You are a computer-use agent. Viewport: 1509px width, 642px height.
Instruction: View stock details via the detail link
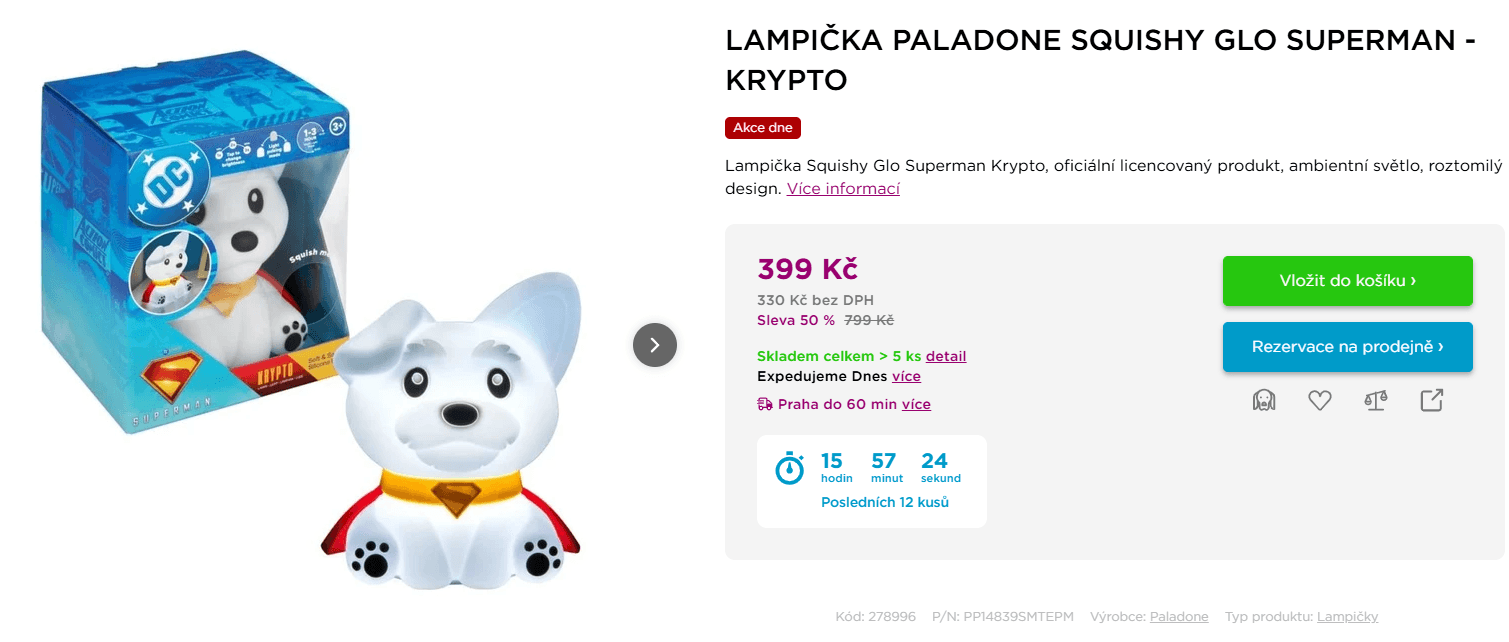tap(946, 356)
